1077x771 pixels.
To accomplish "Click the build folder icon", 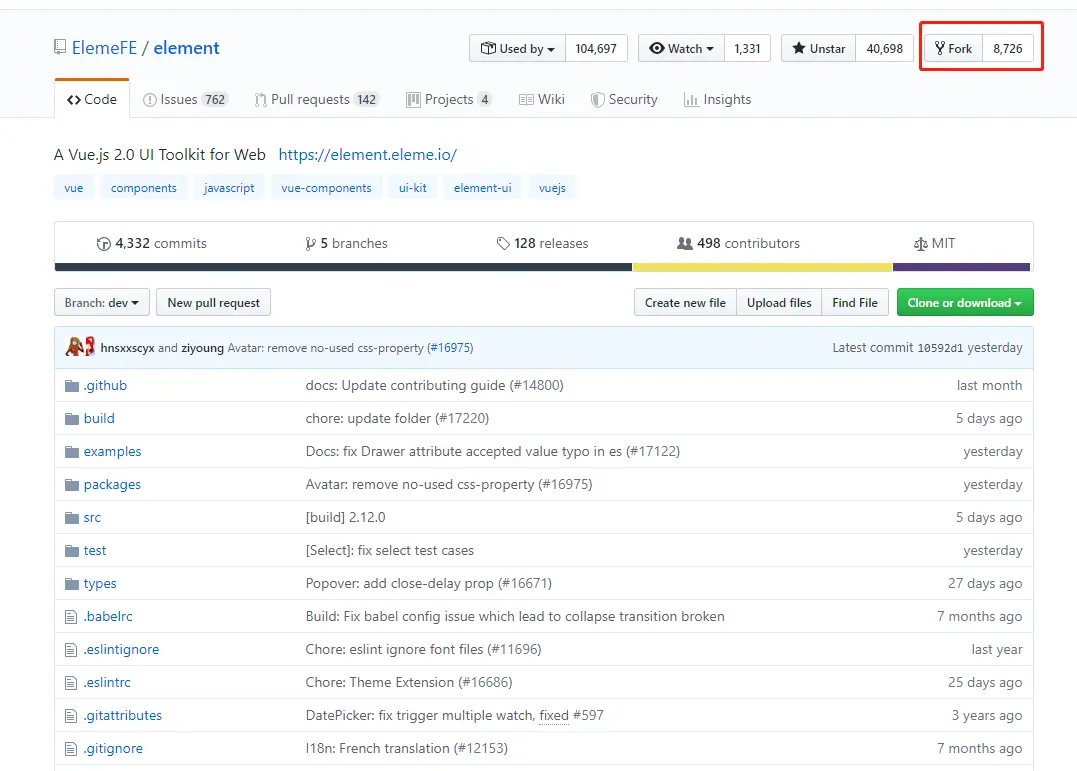I will pyautogui.click(x=71, y=418).
